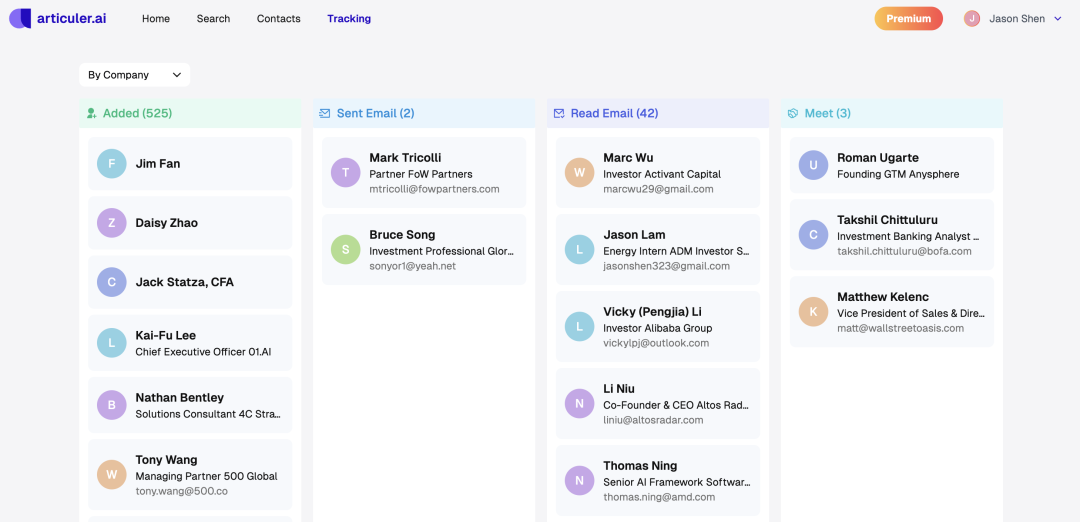1080x522 pixels.
Task: Click the Meet handshake icon
Action: click(x=793, y=114)
